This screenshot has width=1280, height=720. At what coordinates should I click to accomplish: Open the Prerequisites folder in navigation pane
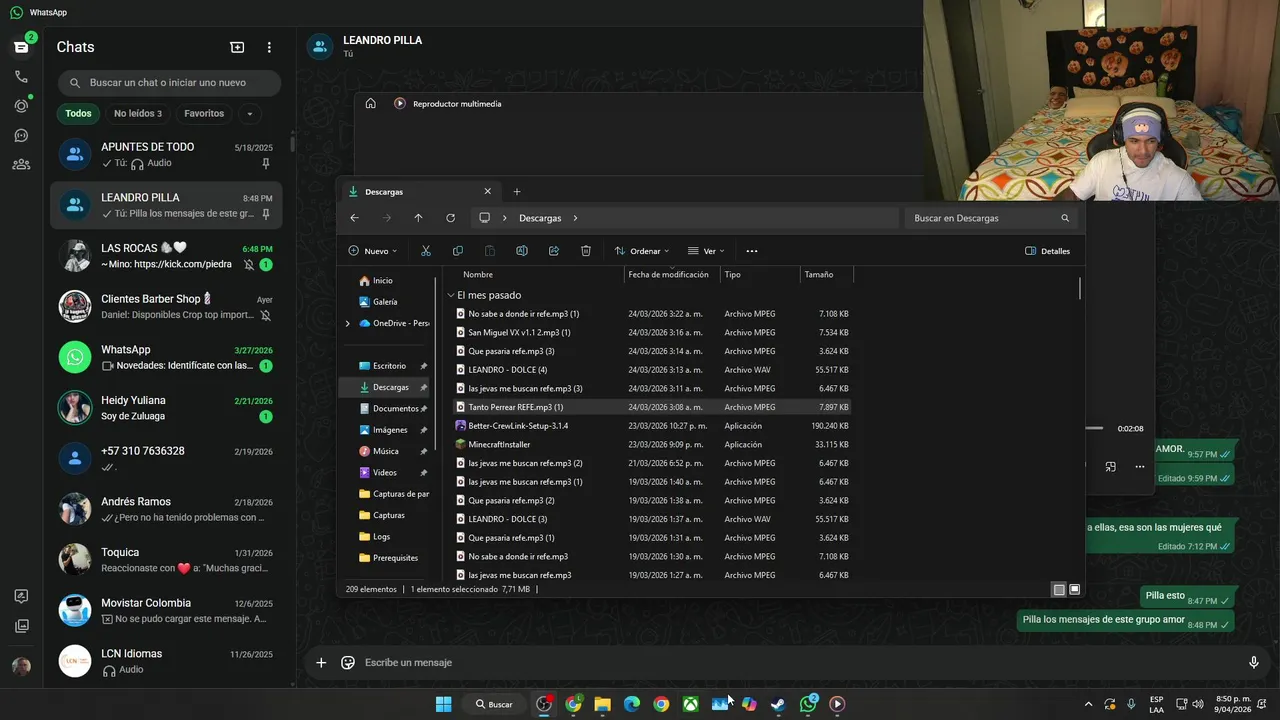pos(395,558)
